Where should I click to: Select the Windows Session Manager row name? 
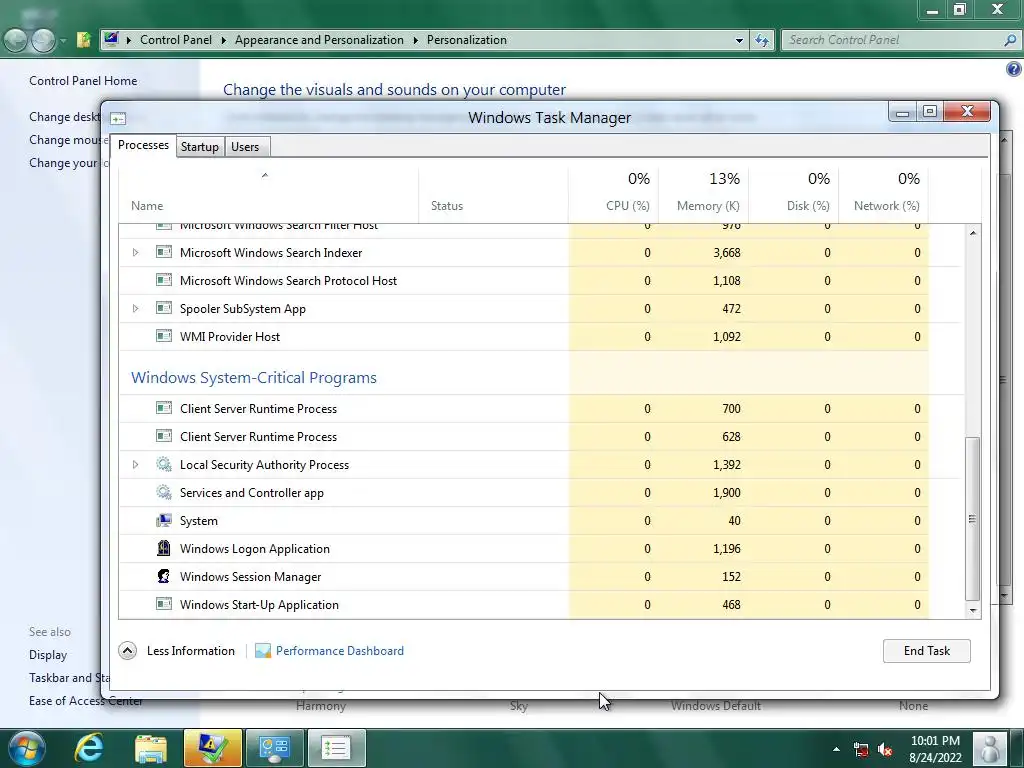[x=250, y=577]
